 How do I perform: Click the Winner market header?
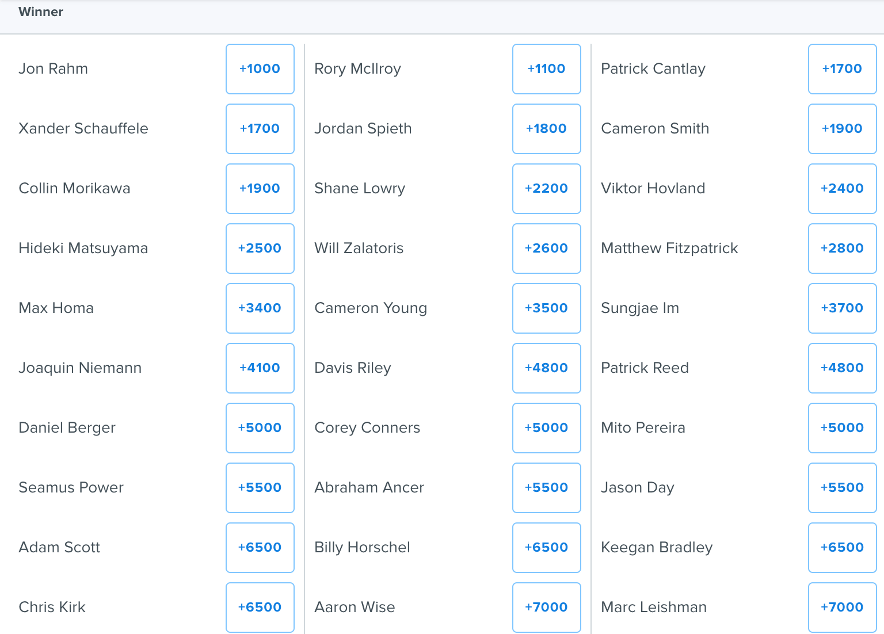[x=41, y=12]
